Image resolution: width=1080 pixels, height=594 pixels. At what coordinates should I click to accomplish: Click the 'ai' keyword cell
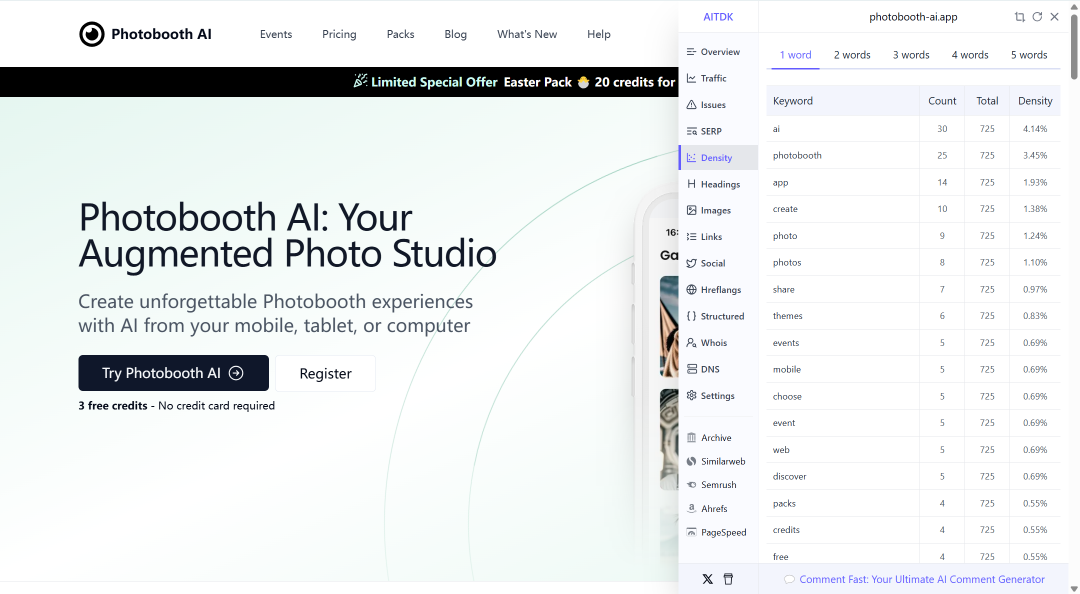843,129
